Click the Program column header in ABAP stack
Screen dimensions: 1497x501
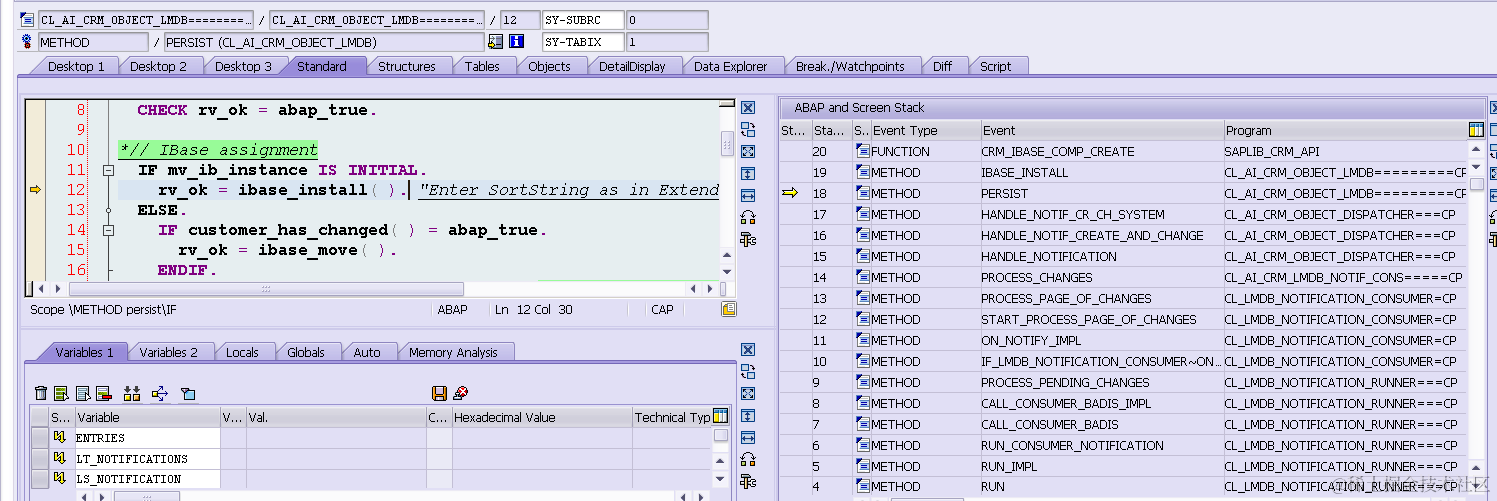coord(1346,130)
